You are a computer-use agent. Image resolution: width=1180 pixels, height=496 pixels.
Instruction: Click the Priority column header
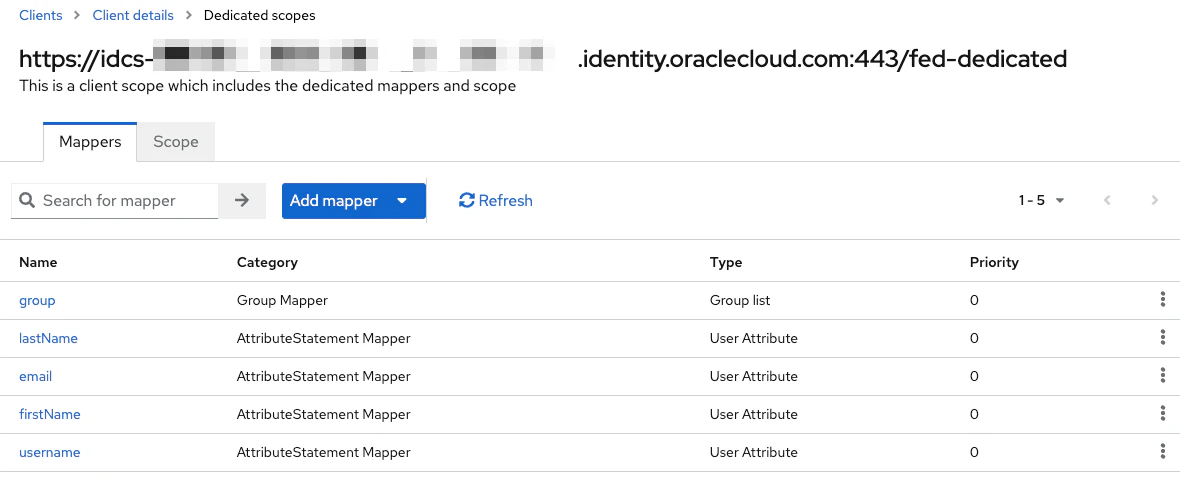pos(994,262)
